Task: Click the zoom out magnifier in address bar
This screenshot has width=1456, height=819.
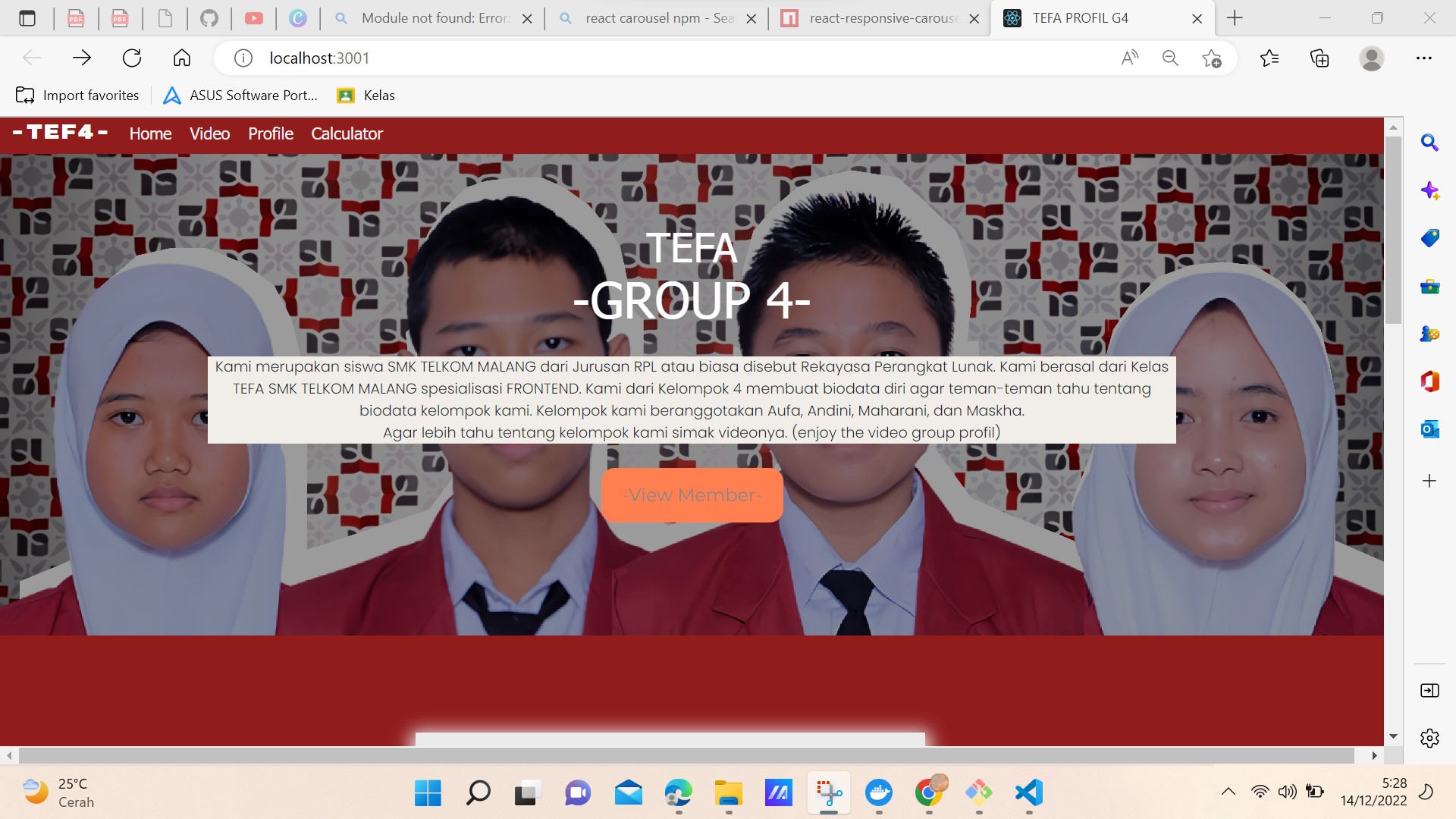Action: coord(1170,58)
